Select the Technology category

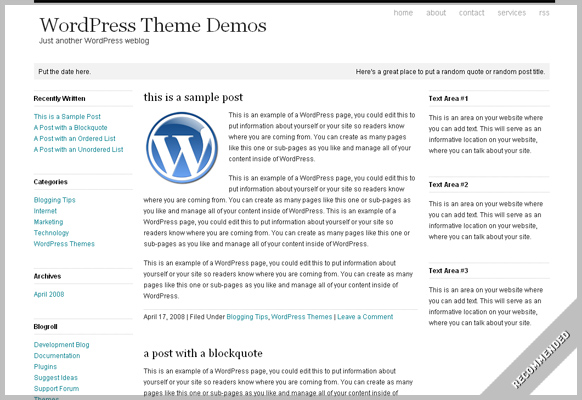51,233
